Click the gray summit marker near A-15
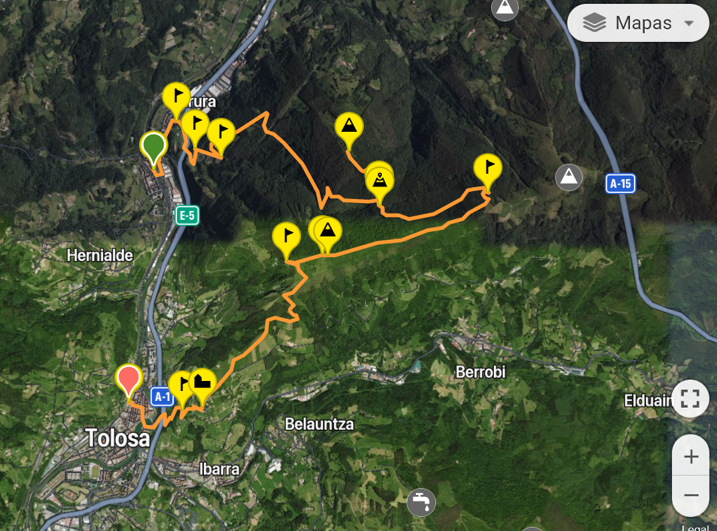This screenshot has height=531, width=717. (x=569, y=177)
